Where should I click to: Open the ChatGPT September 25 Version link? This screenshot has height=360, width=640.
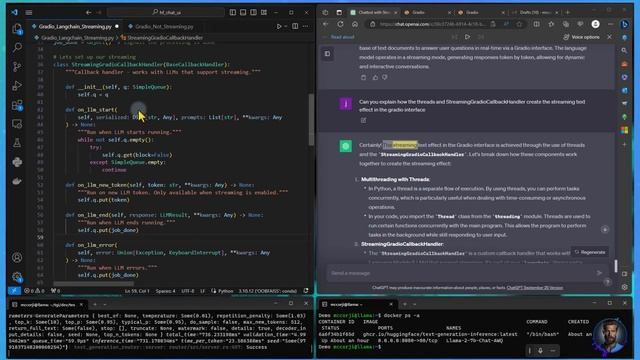(535, 287)
